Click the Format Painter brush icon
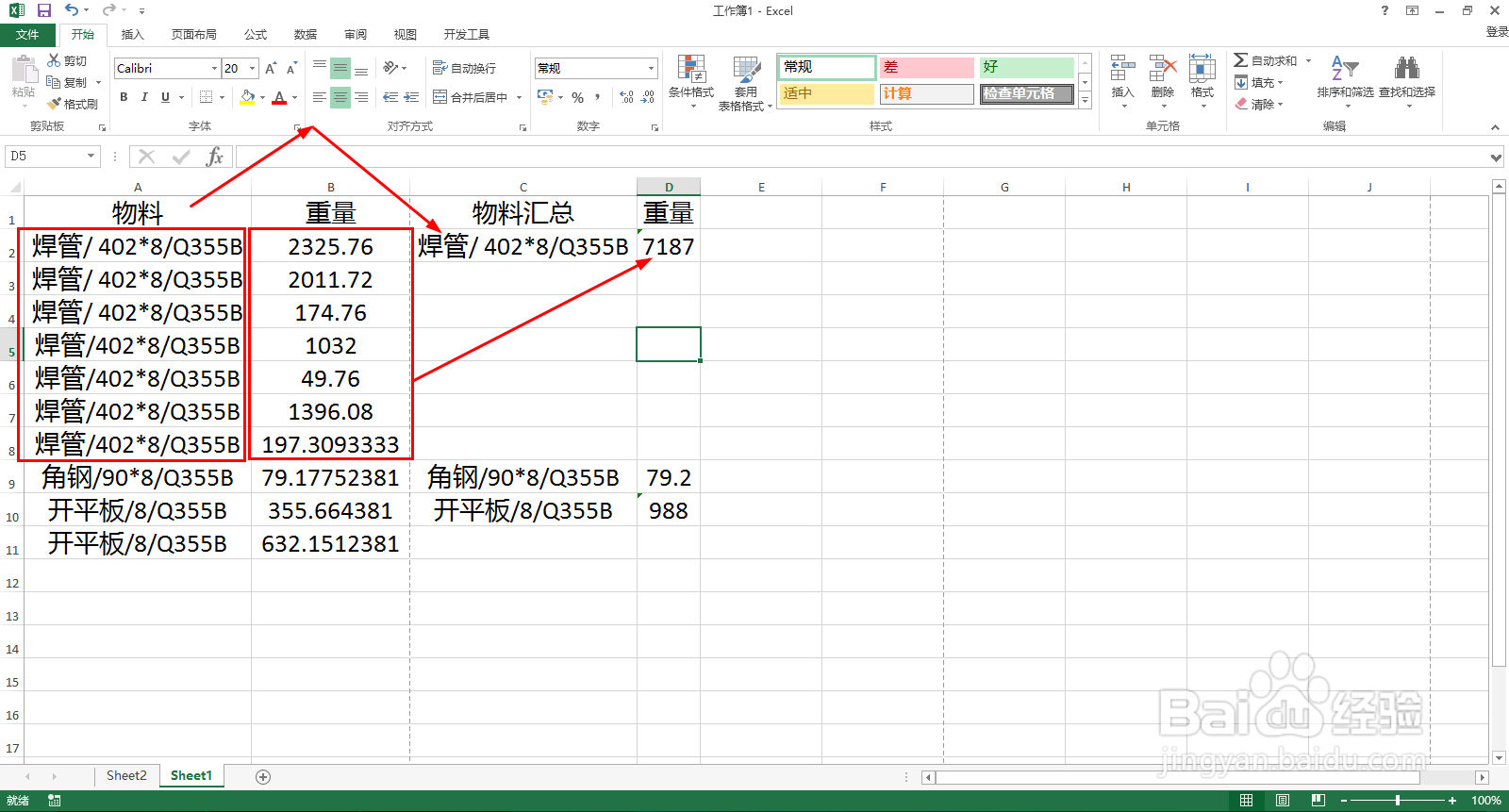The width and height of the screenshot is (1509, 812). 54,104
